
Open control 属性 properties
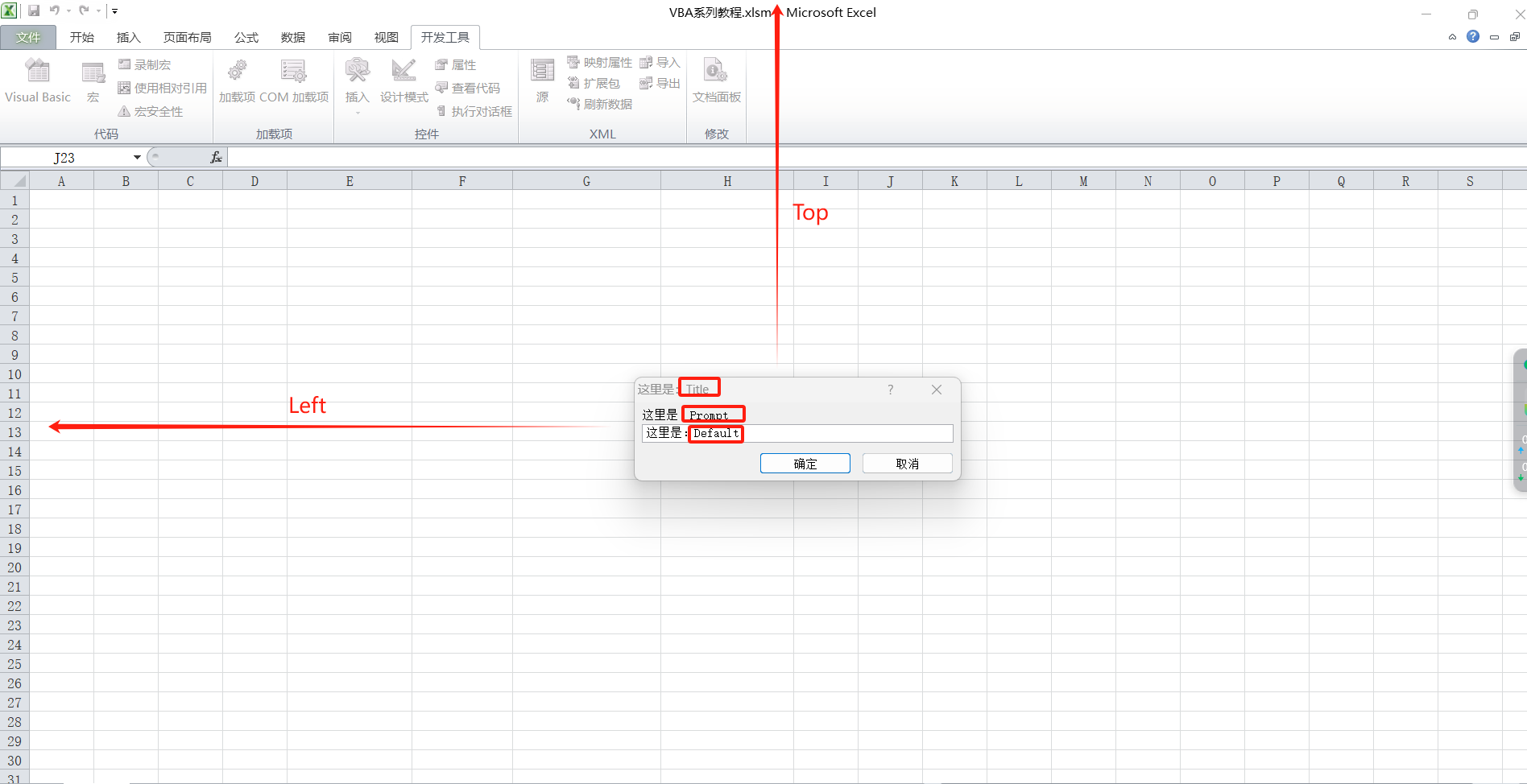point(456,64)
